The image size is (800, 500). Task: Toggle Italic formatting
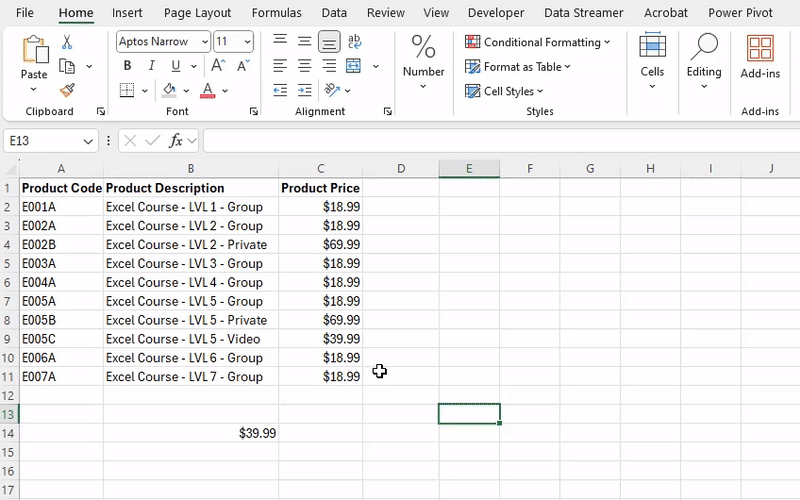click(152, 66)
